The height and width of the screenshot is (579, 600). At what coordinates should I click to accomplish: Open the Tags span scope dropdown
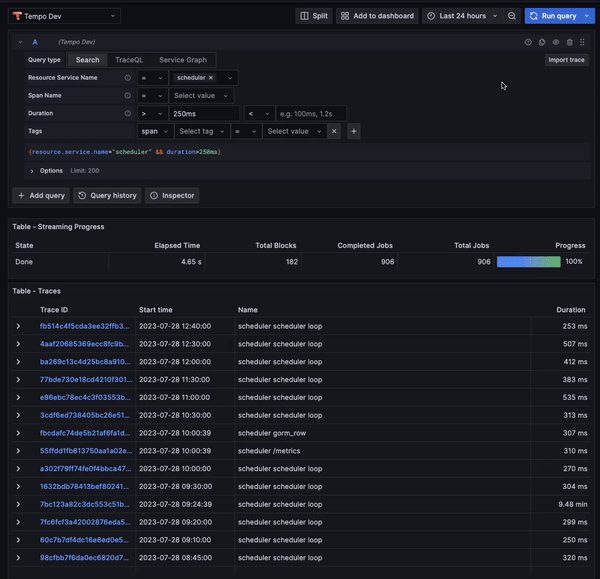pos(155,131)
